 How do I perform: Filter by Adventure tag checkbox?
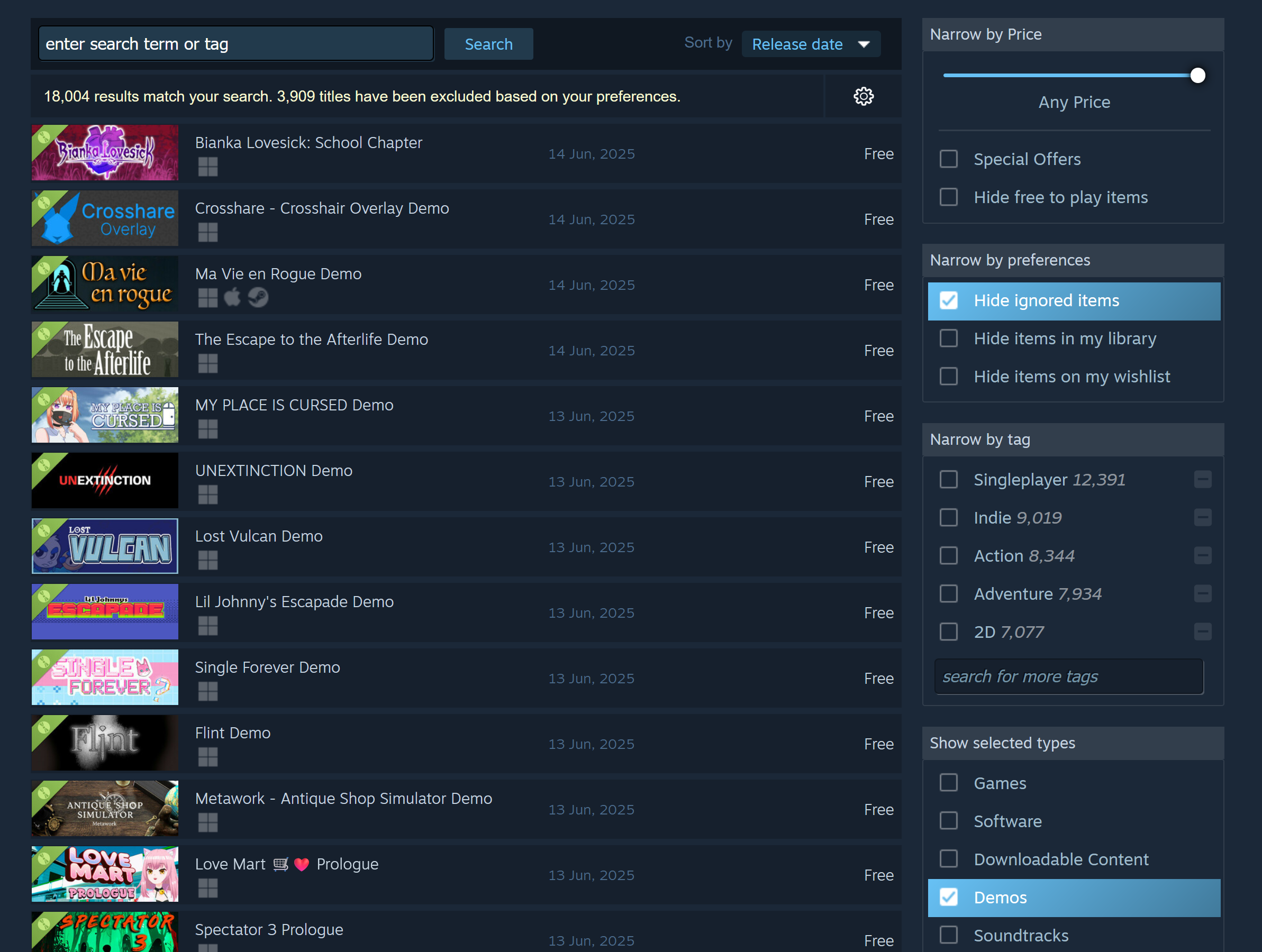click(948, 594)
